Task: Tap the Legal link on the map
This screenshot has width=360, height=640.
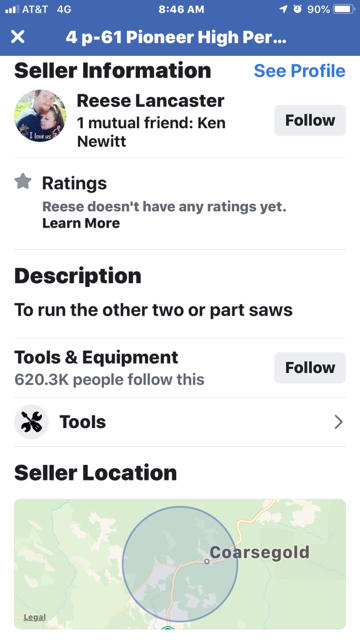Action: click(x=35, y=617)
